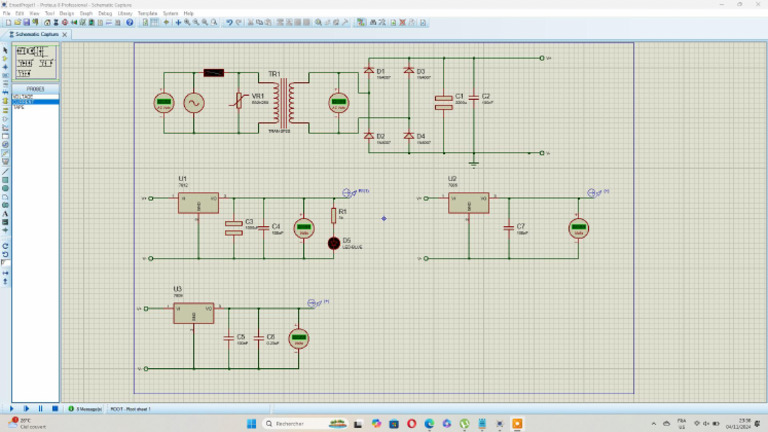The image size is (768, 432).
Task: Select the Text Script mode tool
Action: (x=5, y=84)
